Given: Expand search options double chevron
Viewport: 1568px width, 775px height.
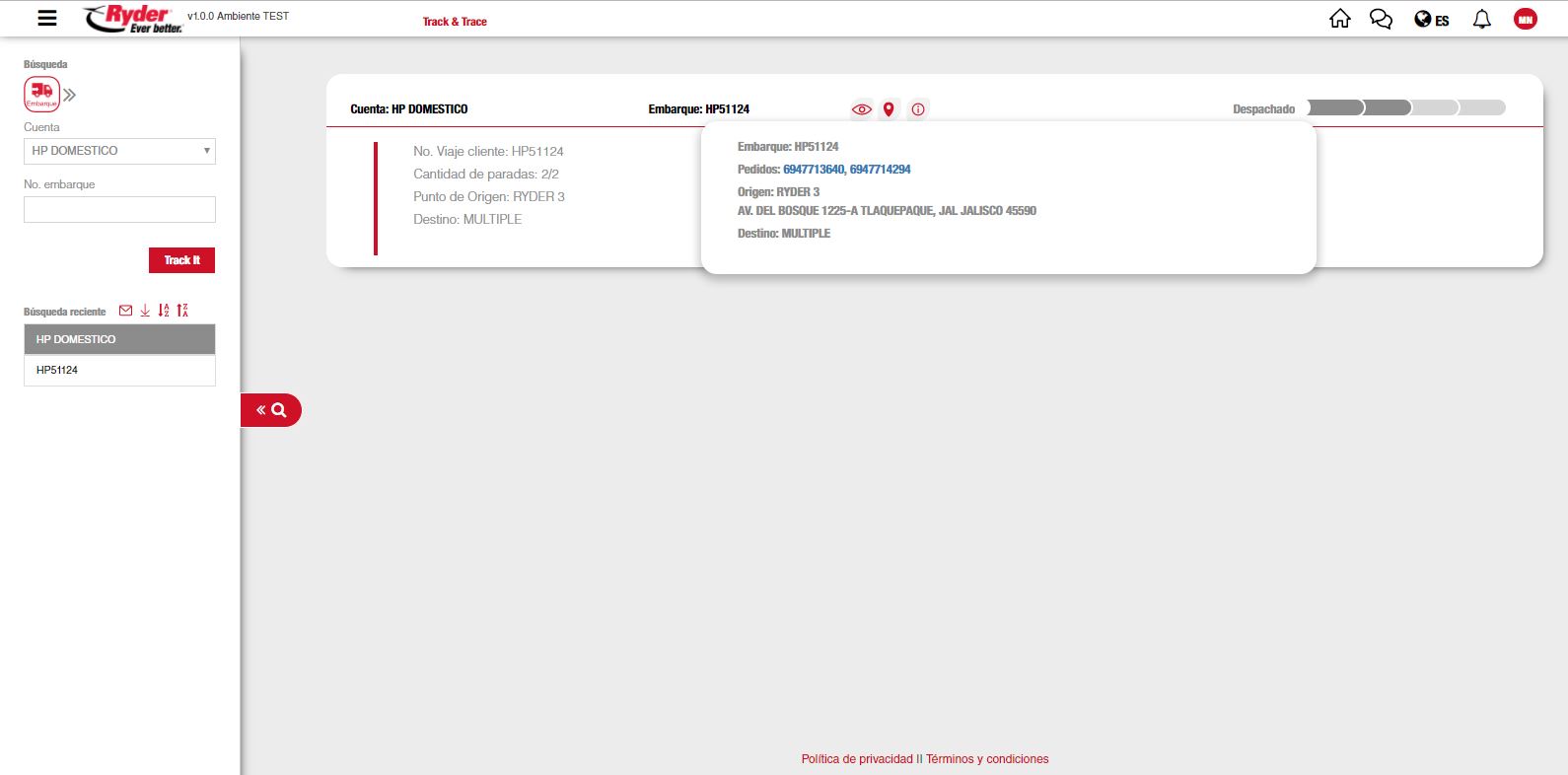Looking at the screenshot, I should click(70, 95).
